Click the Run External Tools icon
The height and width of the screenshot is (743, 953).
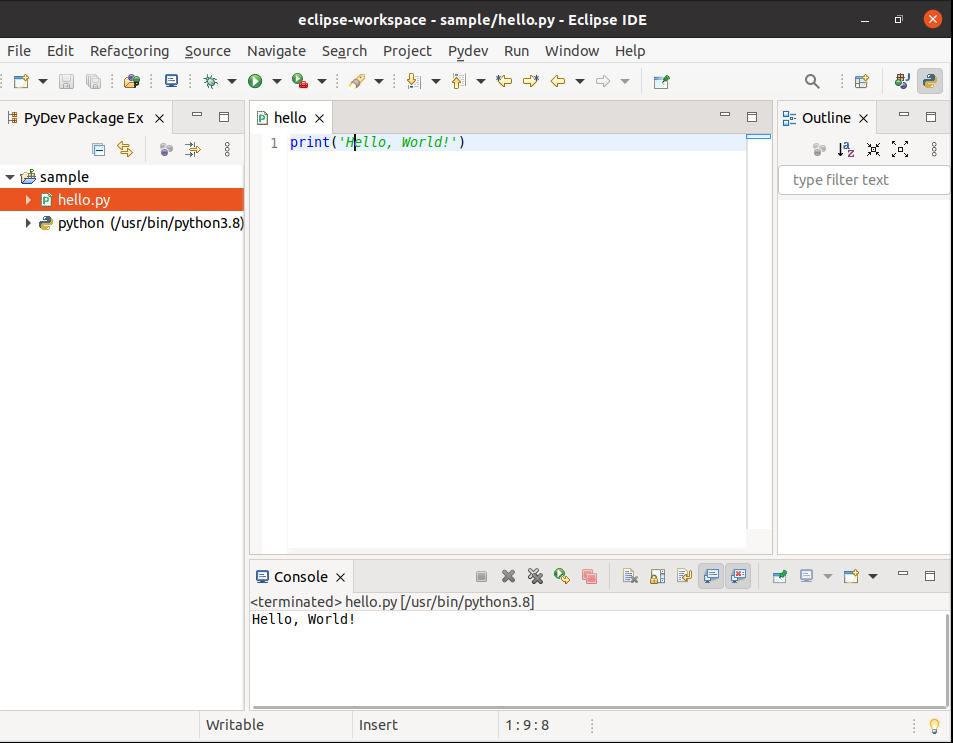(300, 81)
